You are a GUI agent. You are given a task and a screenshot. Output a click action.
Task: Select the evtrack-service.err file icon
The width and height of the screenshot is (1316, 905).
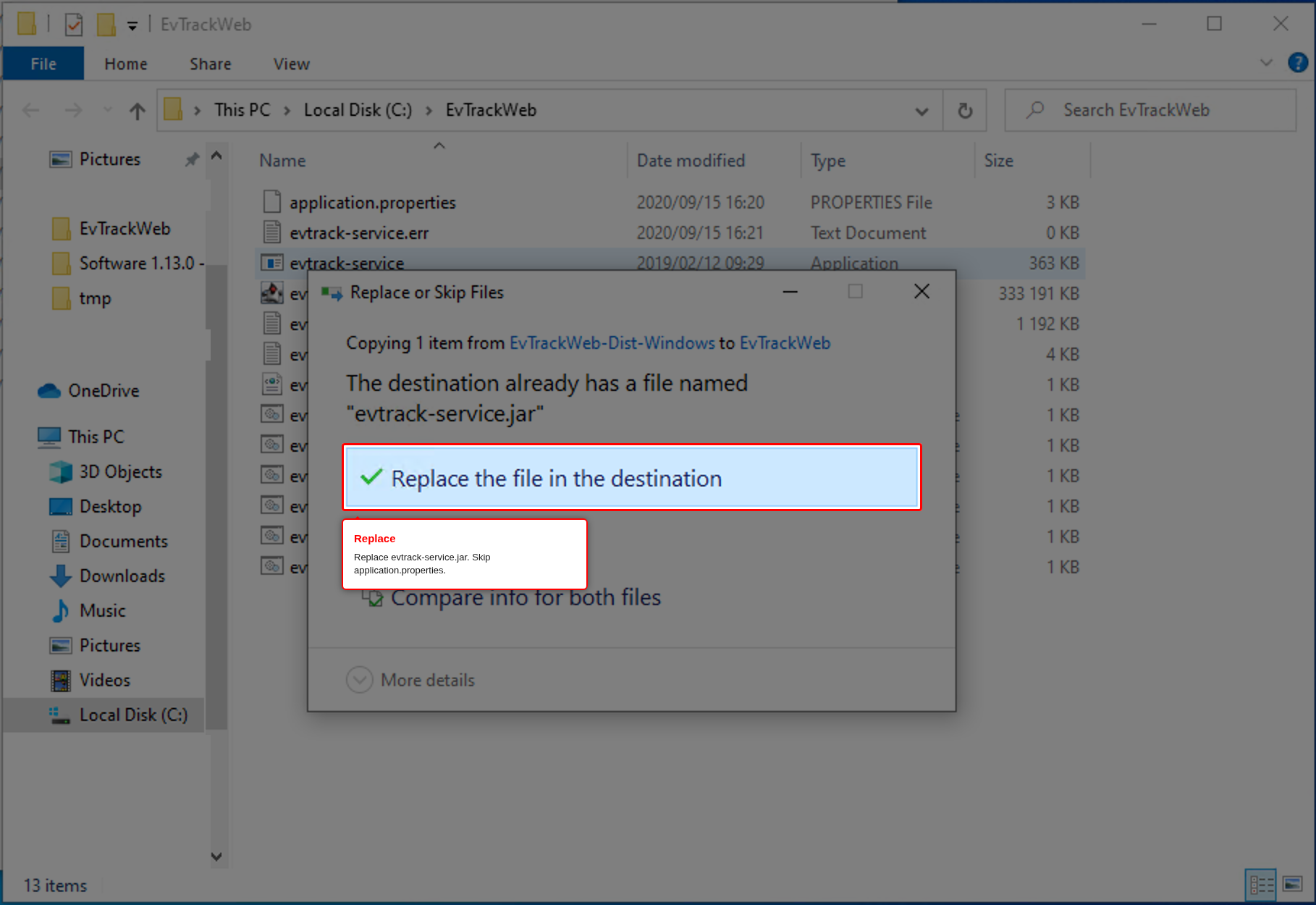click(x=271, y=232)
